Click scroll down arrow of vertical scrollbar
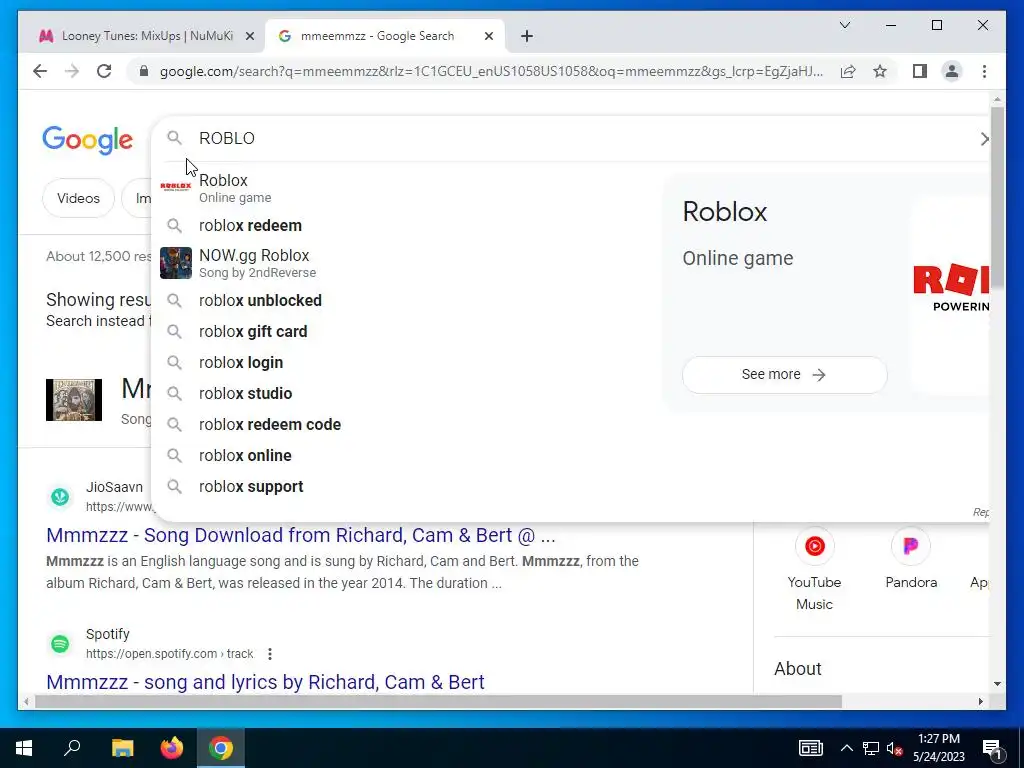The width and height of the screenshot is (1024, 768). click(997, 684)
